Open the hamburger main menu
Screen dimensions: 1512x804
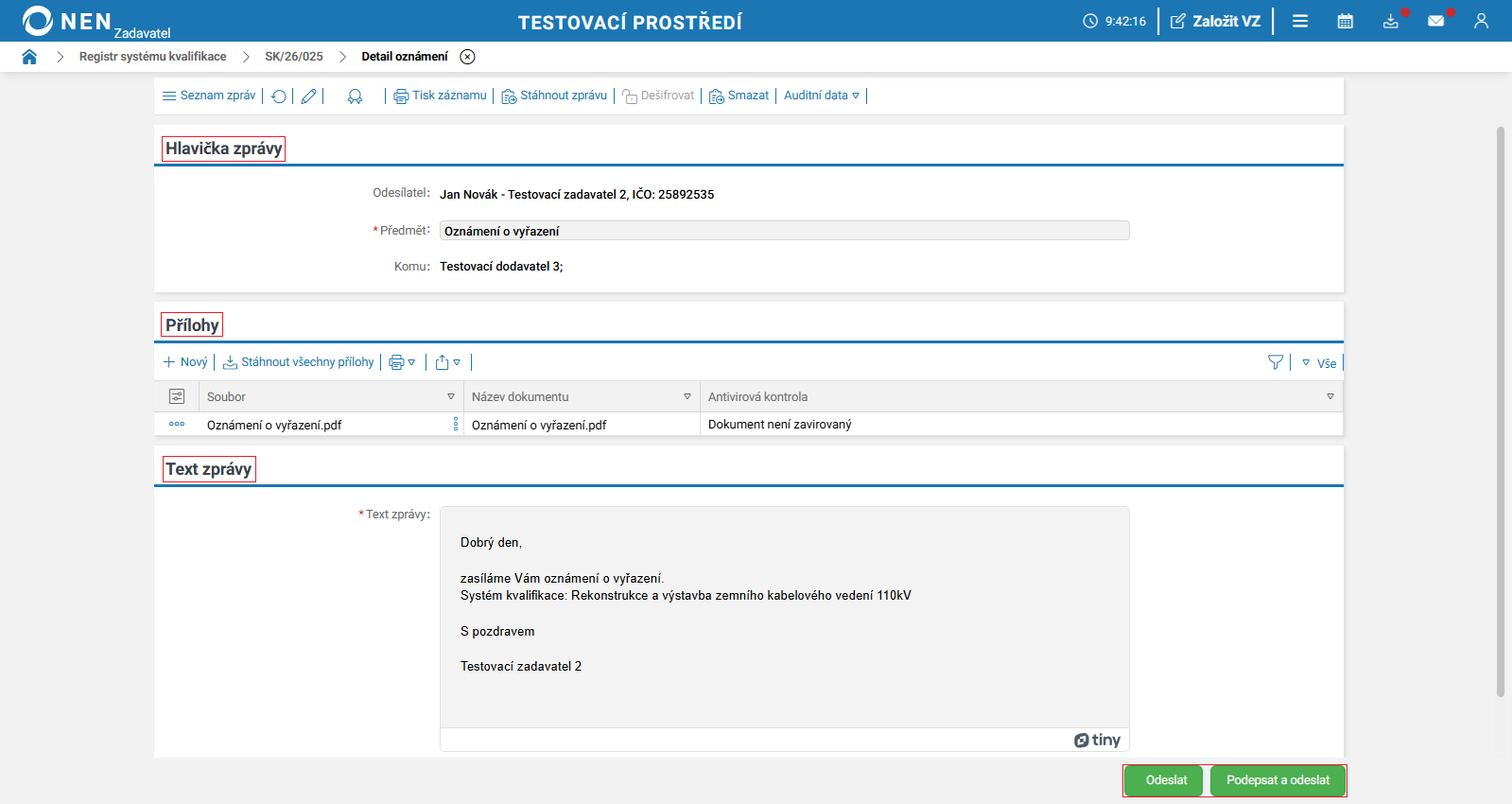pos(1300,21)
